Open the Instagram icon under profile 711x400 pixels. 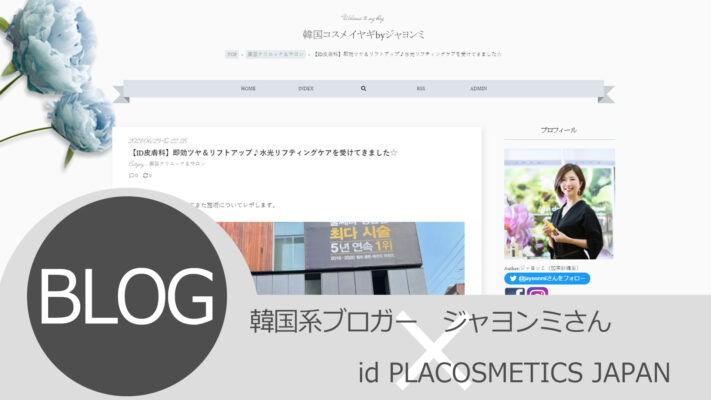click(x=537, y=292)
